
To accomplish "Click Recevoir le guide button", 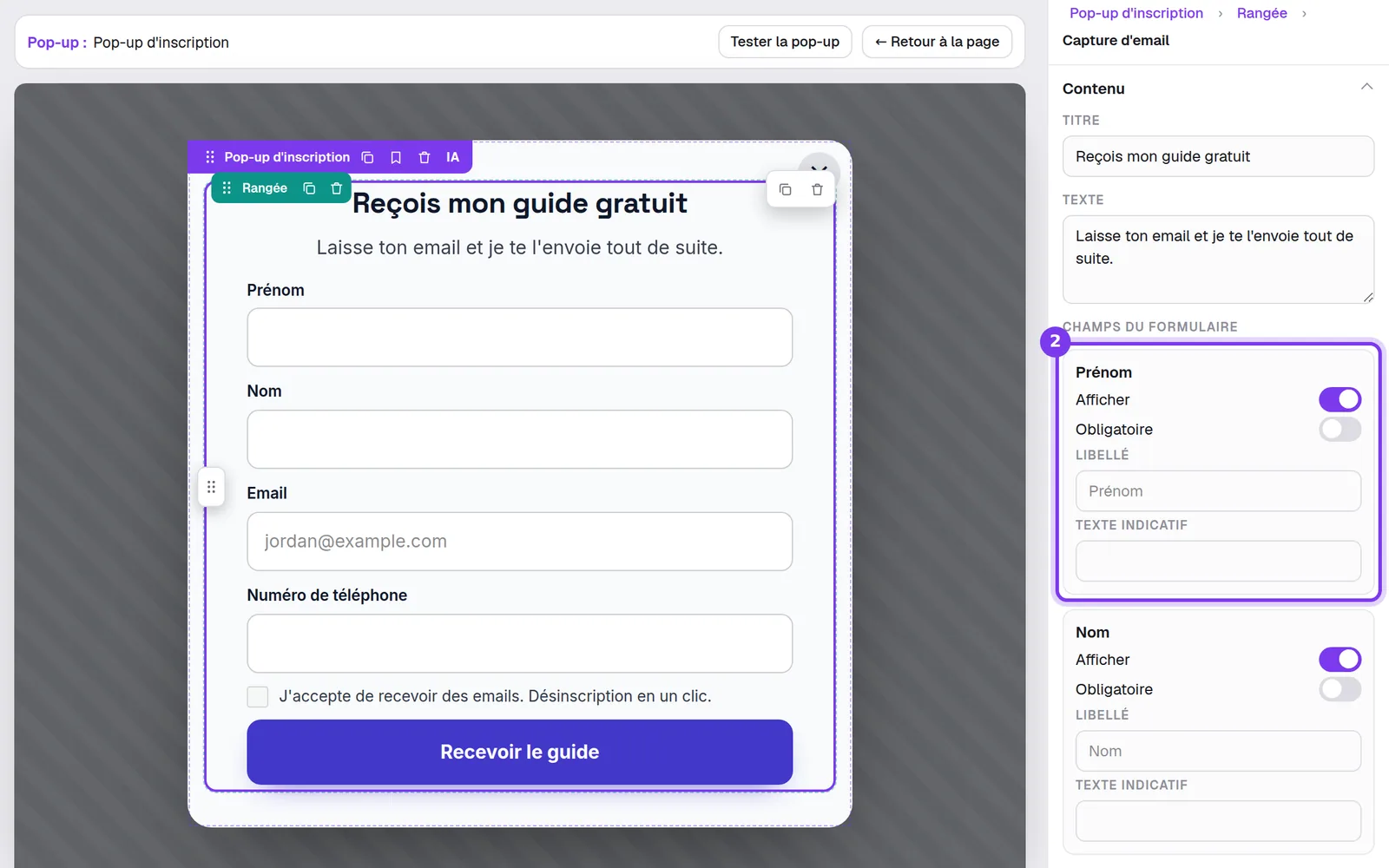I will pos(519,752).
